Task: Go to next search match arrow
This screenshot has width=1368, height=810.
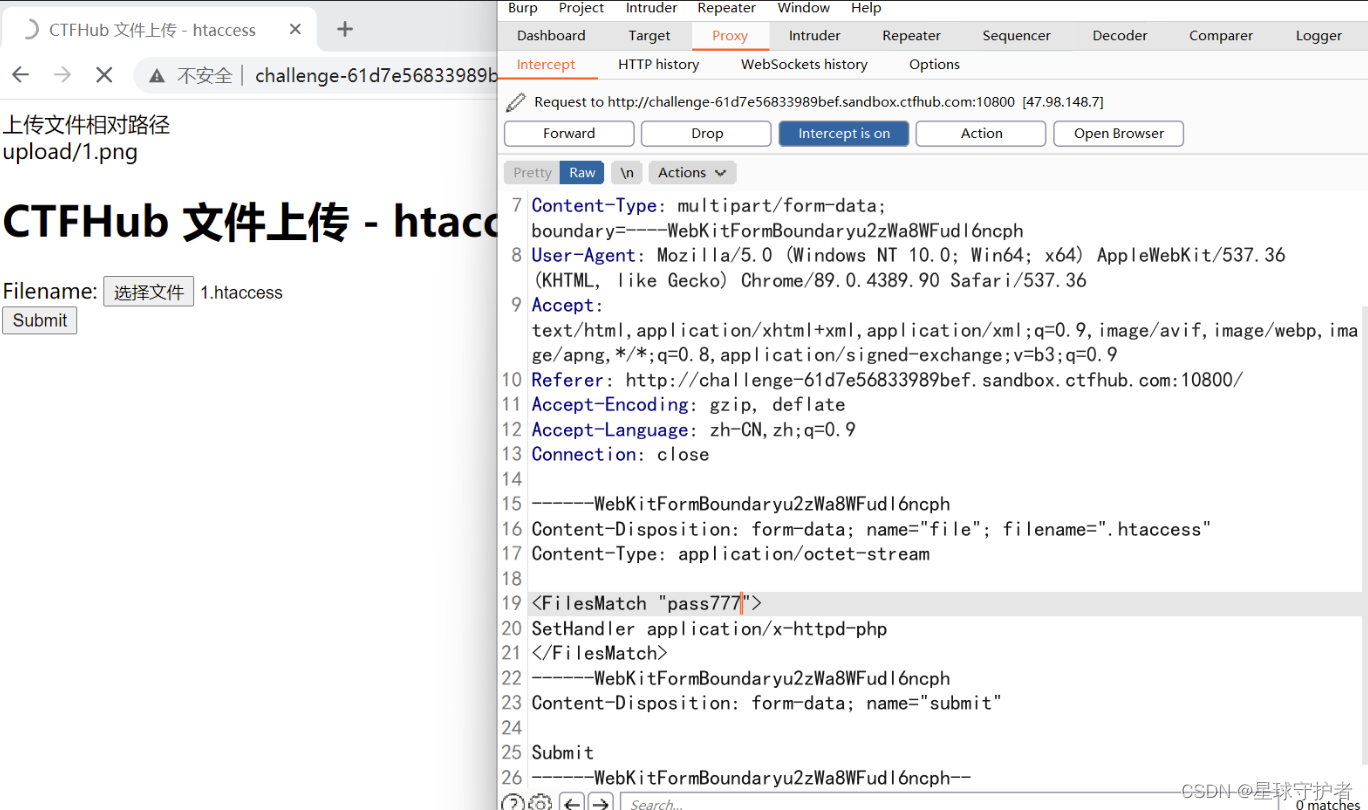Action: pyautogui.click(x=601, y=803)
